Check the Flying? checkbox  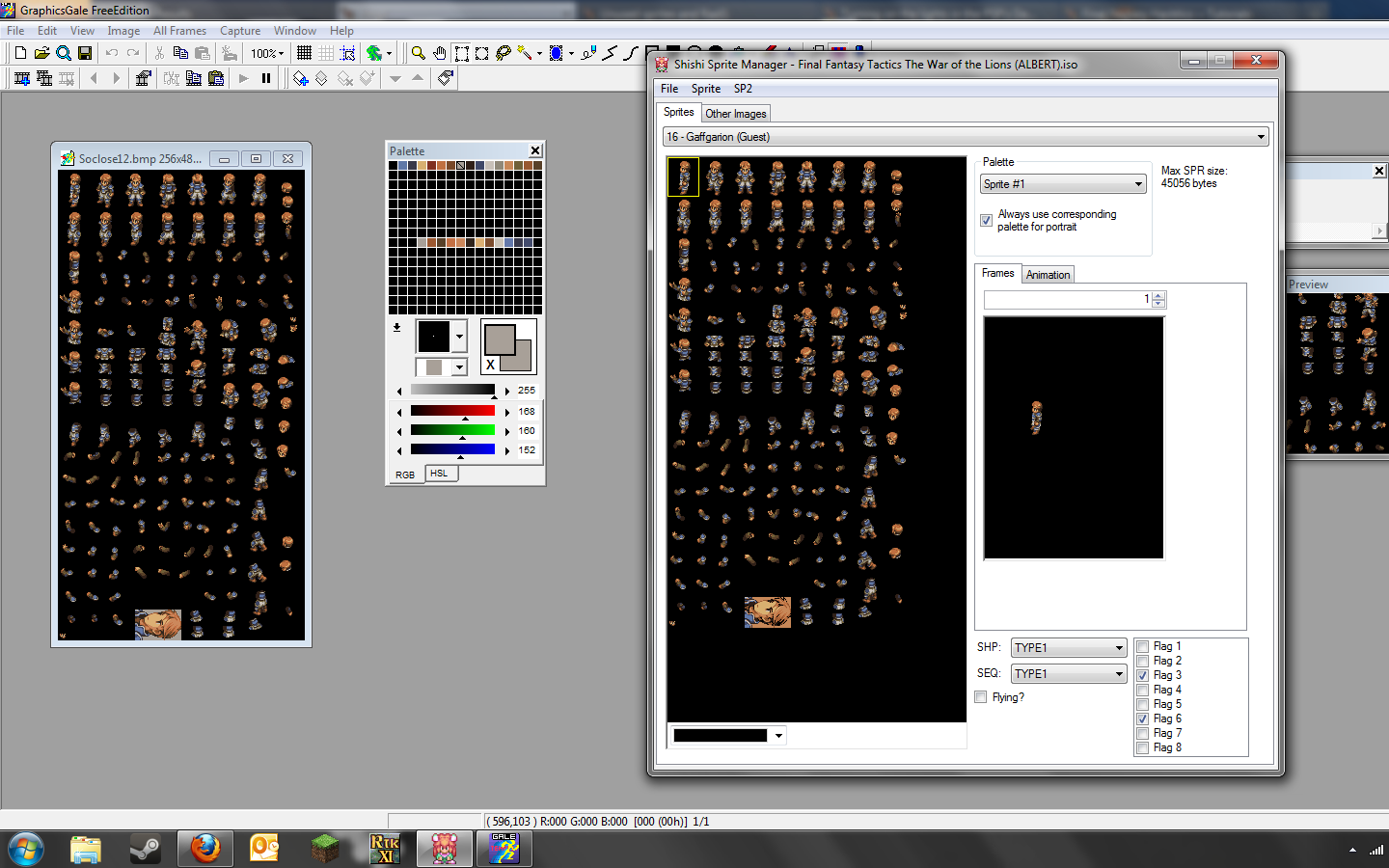[981, 697]
